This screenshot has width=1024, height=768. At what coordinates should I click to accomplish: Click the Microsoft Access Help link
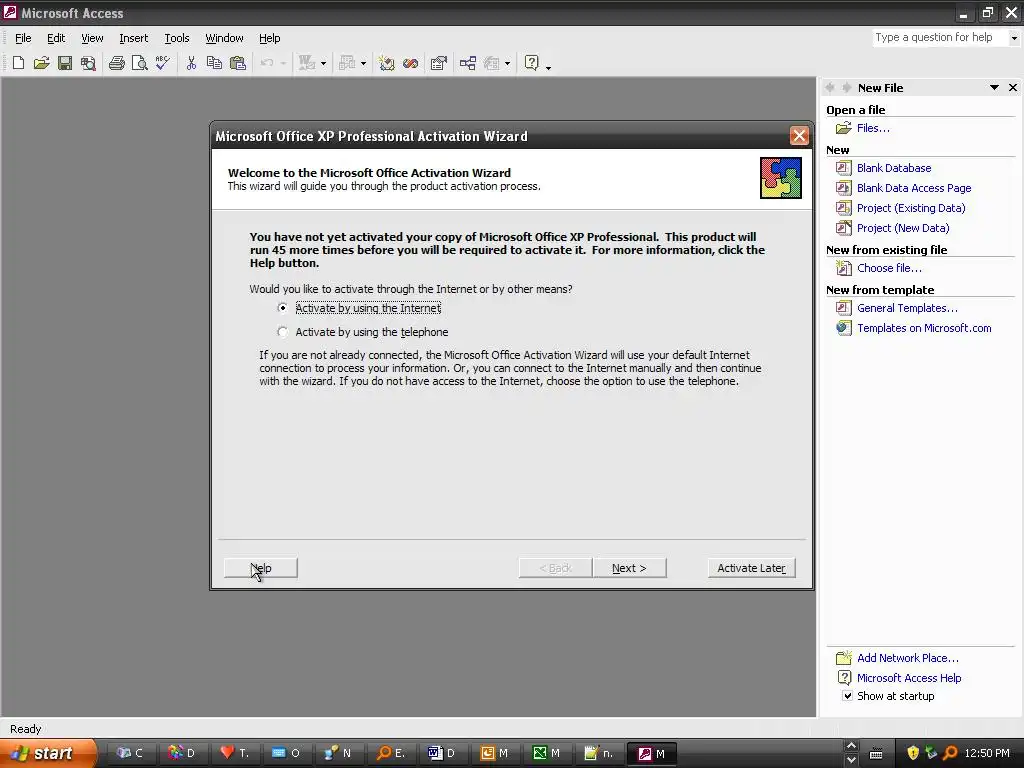(909, 678)
